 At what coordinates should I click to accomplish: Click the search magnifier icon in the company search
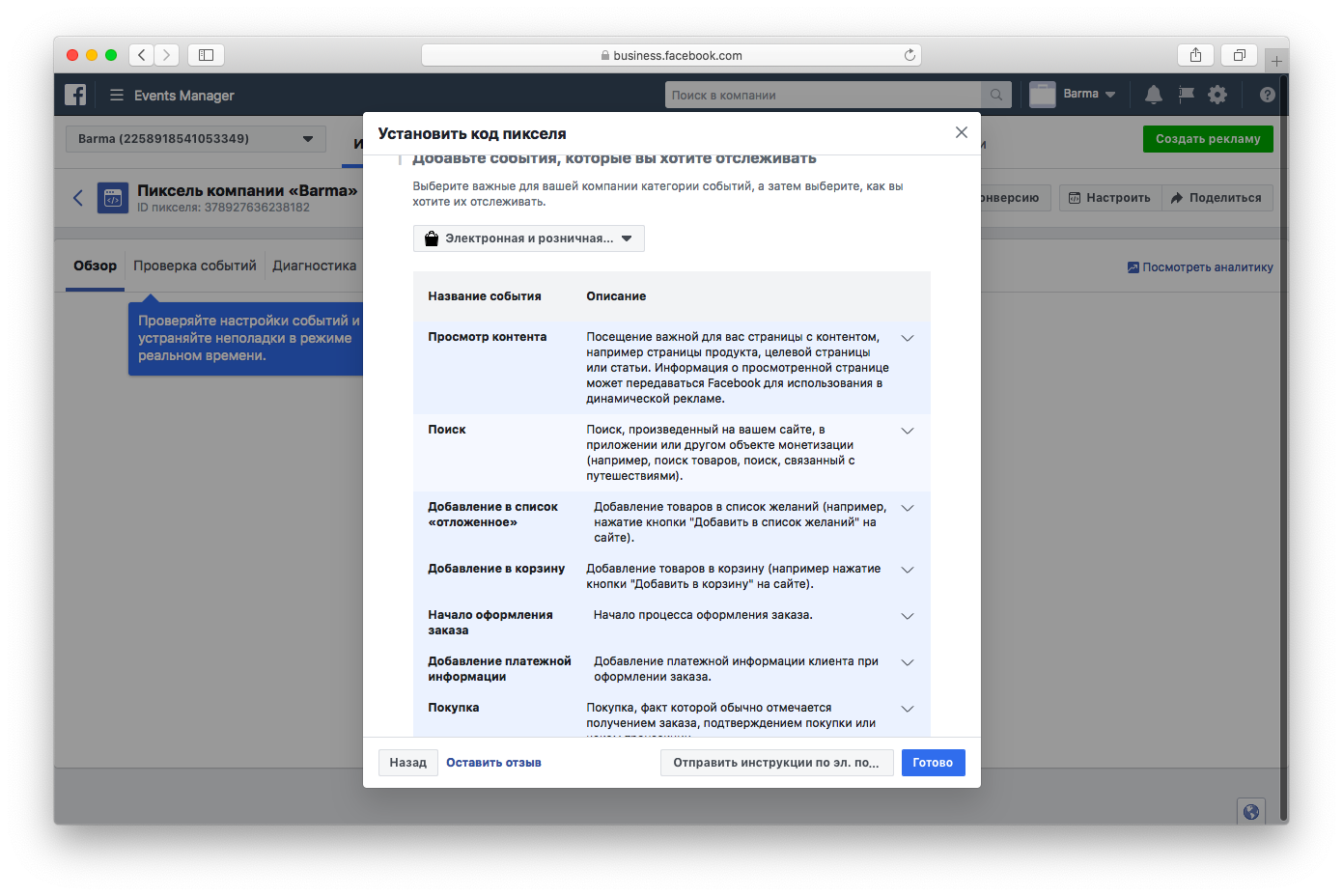coord(996,95)
